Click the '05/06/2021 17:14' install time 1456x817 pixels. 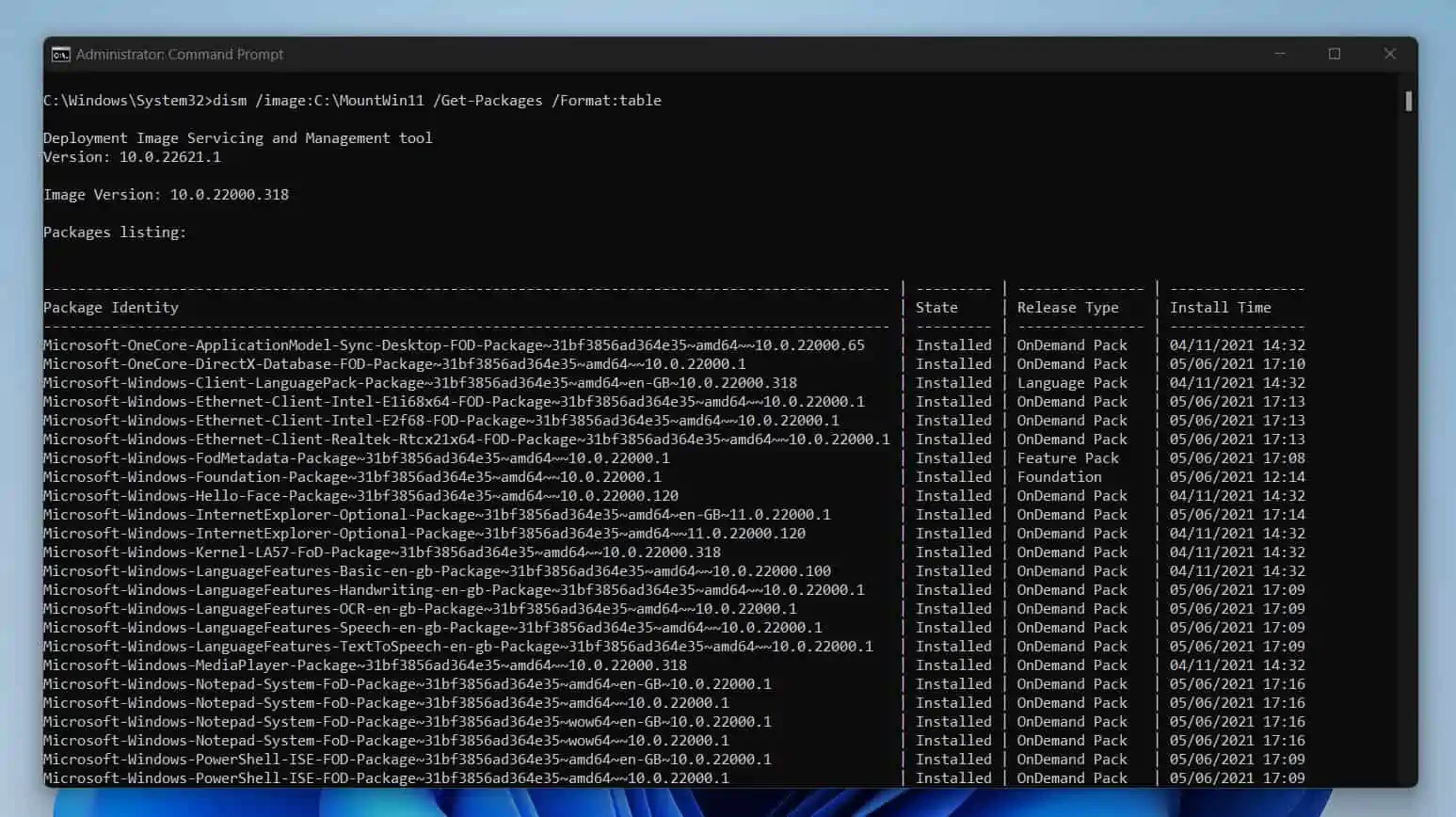[x=1237, y=515]
